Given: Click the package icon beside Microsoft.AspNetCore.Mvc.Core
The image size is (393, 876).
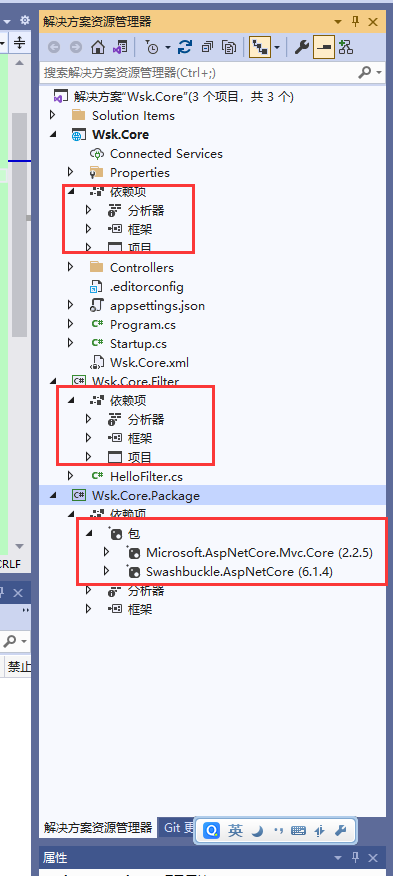Looking at the screenshot, I should [133, 553].
